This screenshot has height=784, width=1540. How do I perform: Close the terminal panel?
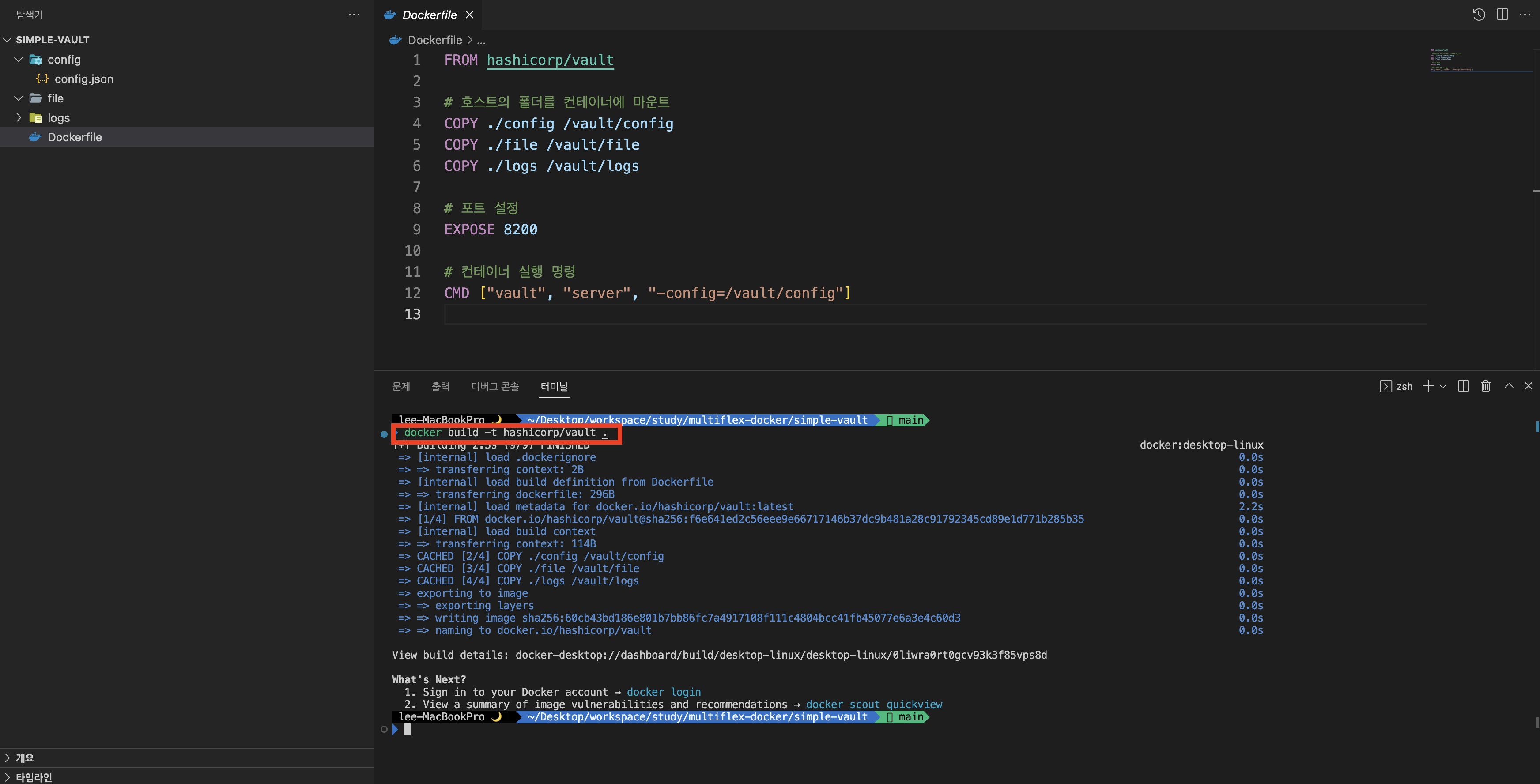click(1529, 386)
